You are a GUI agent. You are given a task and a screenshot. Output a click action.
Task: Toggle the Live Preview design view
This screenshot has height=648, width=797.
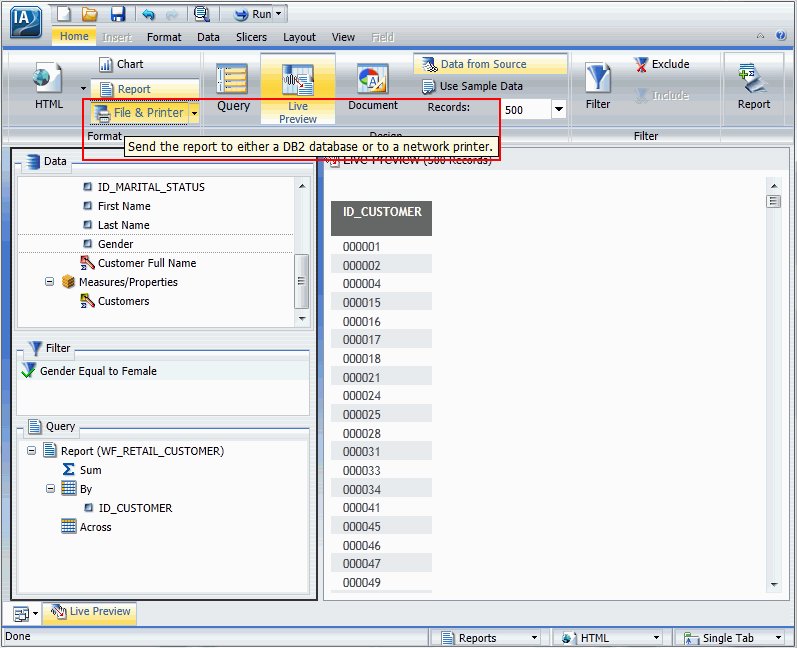298,89
